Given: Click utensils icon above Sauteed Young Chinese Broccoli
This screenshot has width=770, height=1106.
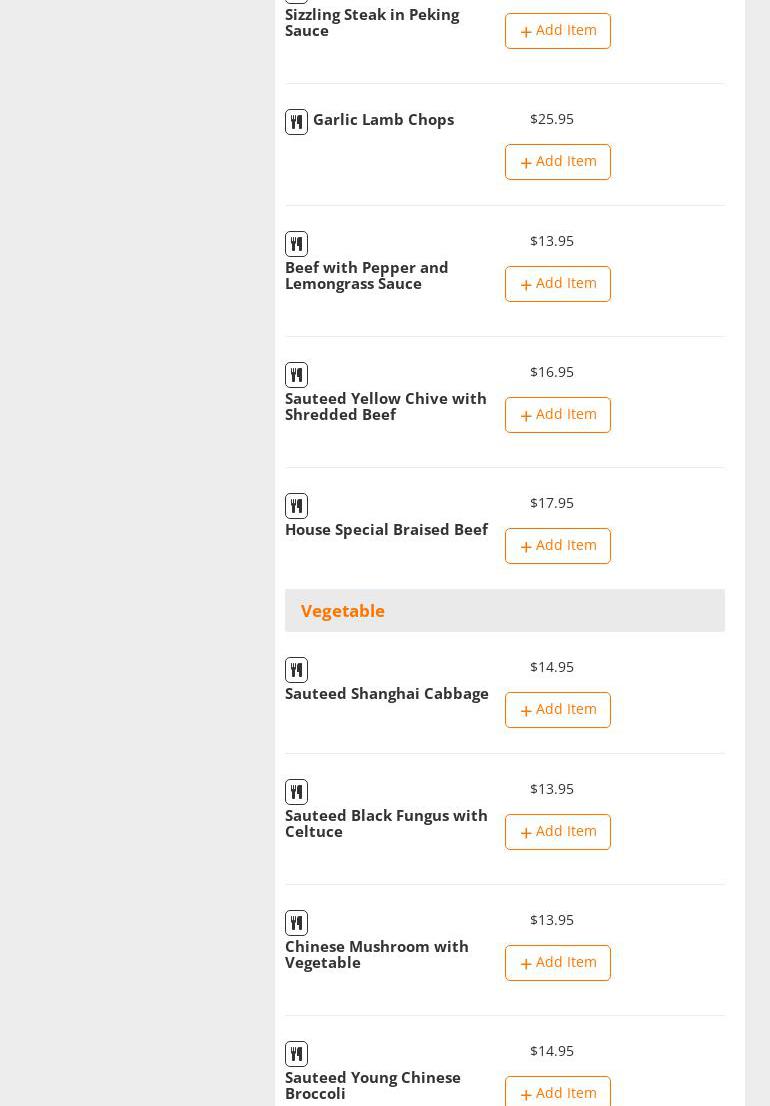Looking at the screenshot, I should pyautogui.click(x=296, y=1054).
